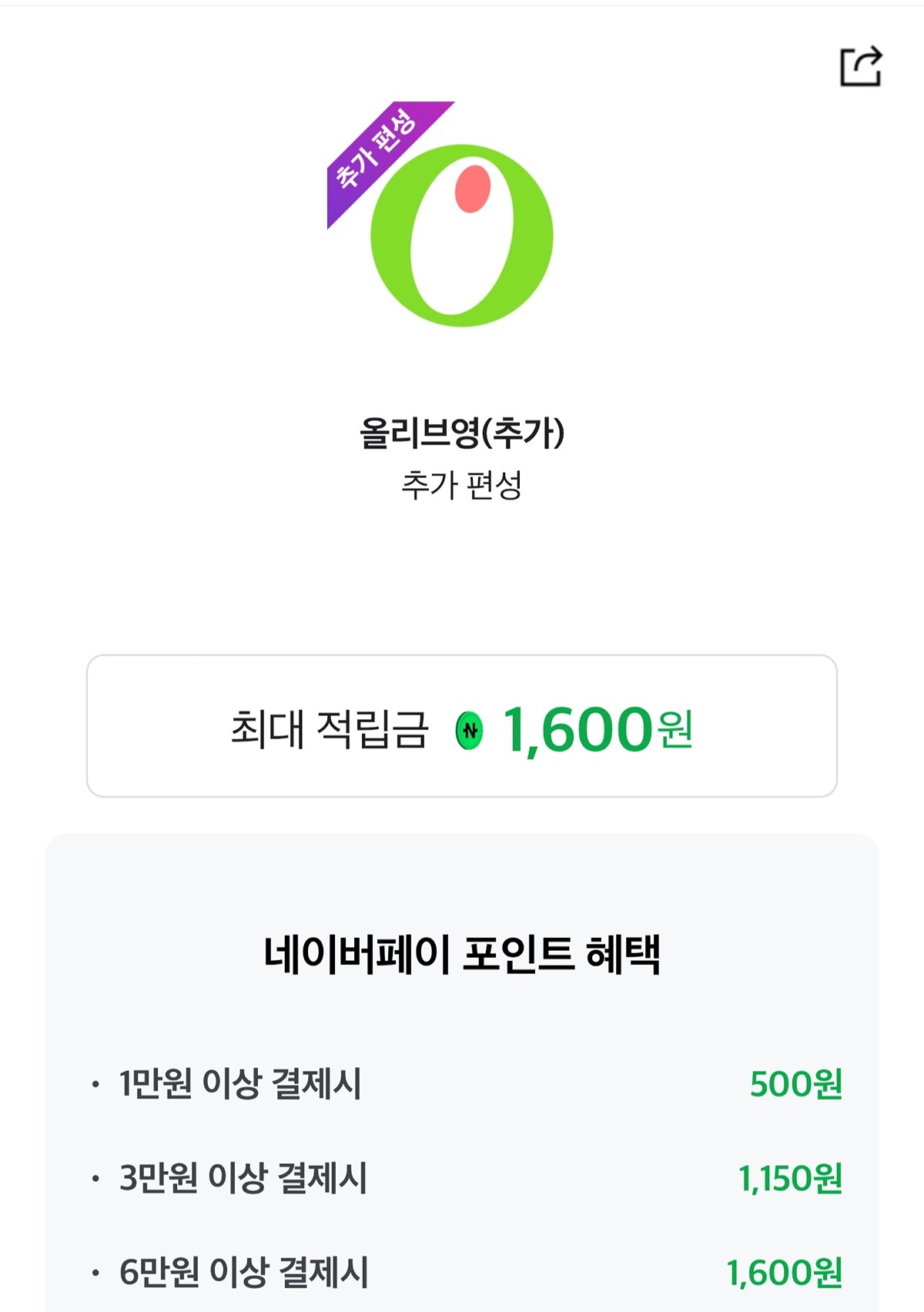Image resolution: width=924 pixels, height=1312 pixels.
Task: Tap the 1,150원 reward amount
Action: (x=790, y=1178)
